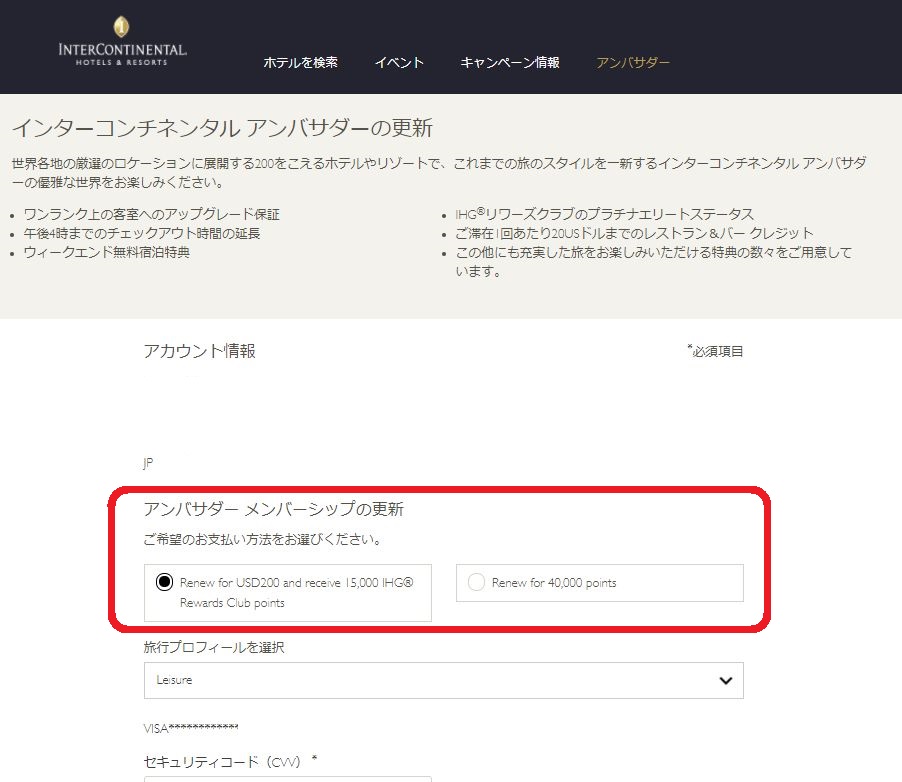Click the 20USドルまでのレストラン&バー クレジット bullet
Viewport: 902px width, 782px height.
tap(634, 233)
